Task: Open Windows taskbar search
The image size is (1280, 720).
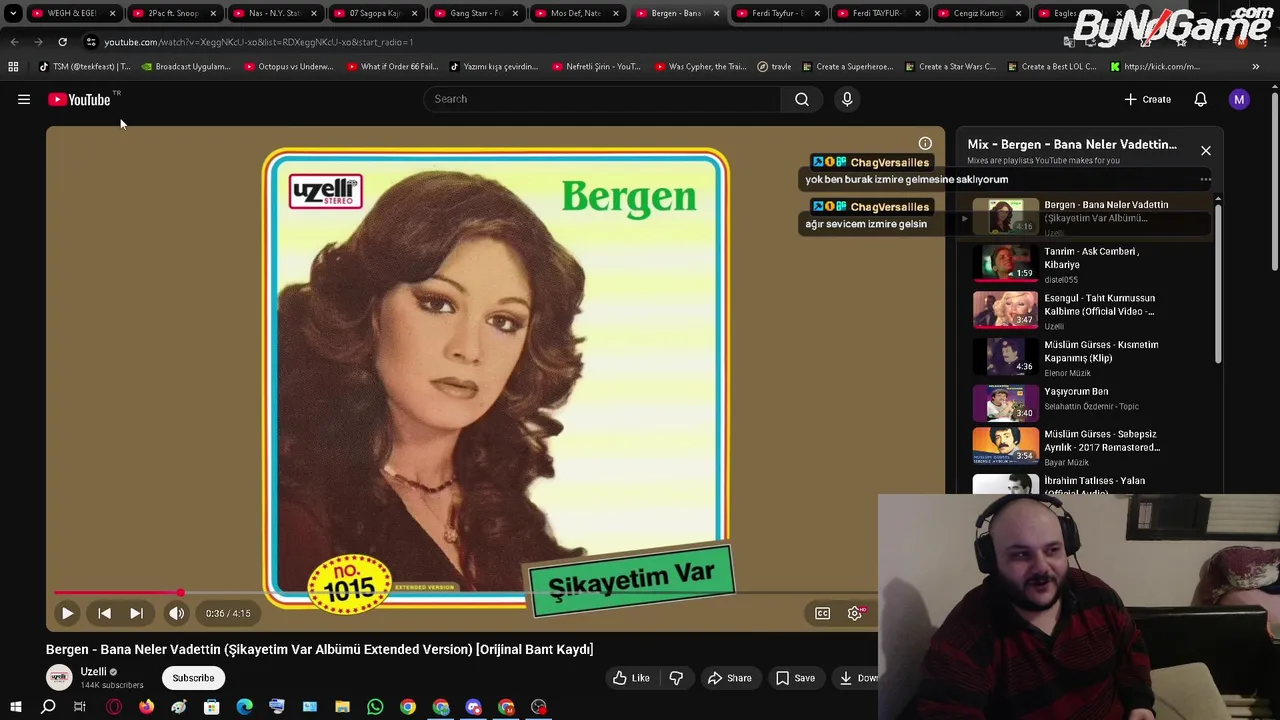Action: tap(48, 707)
